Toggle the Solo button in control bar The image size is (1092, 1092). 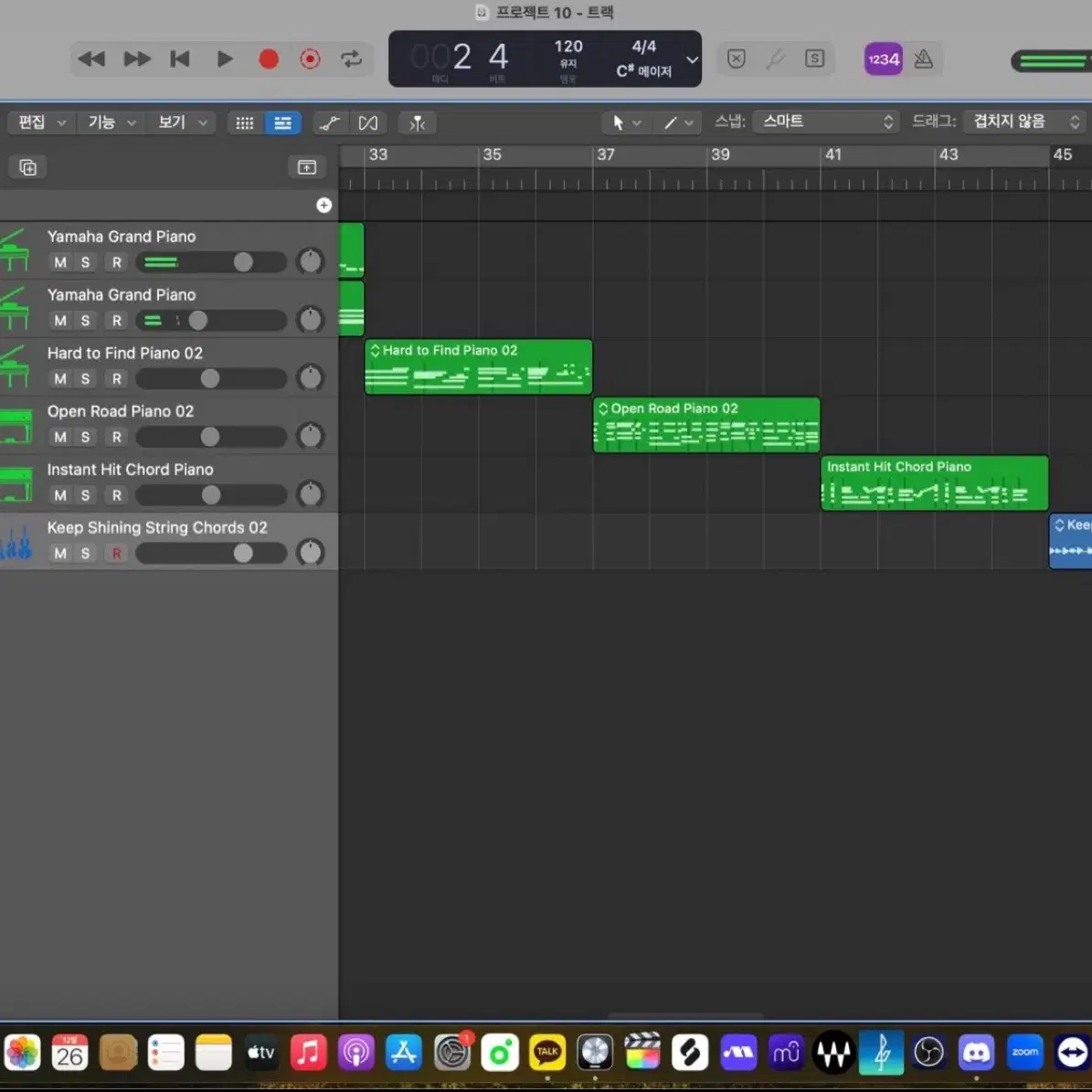tap(814, 58)
